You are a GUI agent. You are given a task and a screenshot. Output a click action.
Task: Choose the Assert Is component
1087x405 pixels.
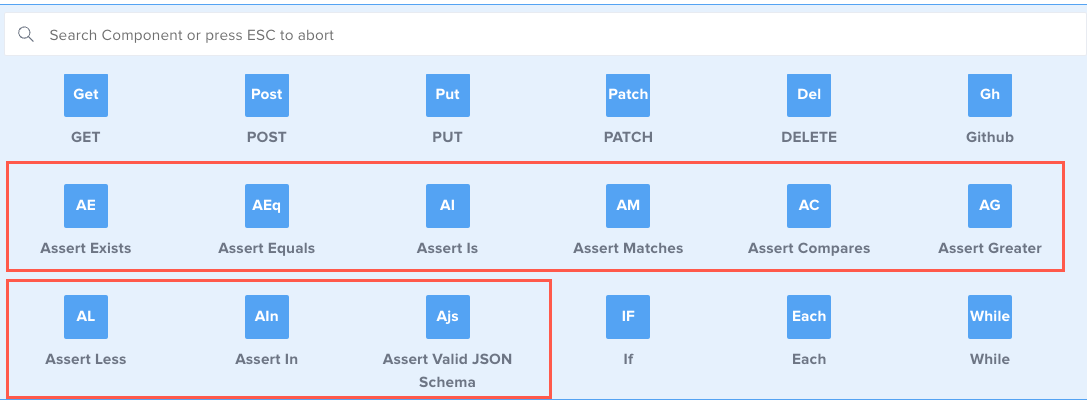(447, 206)
